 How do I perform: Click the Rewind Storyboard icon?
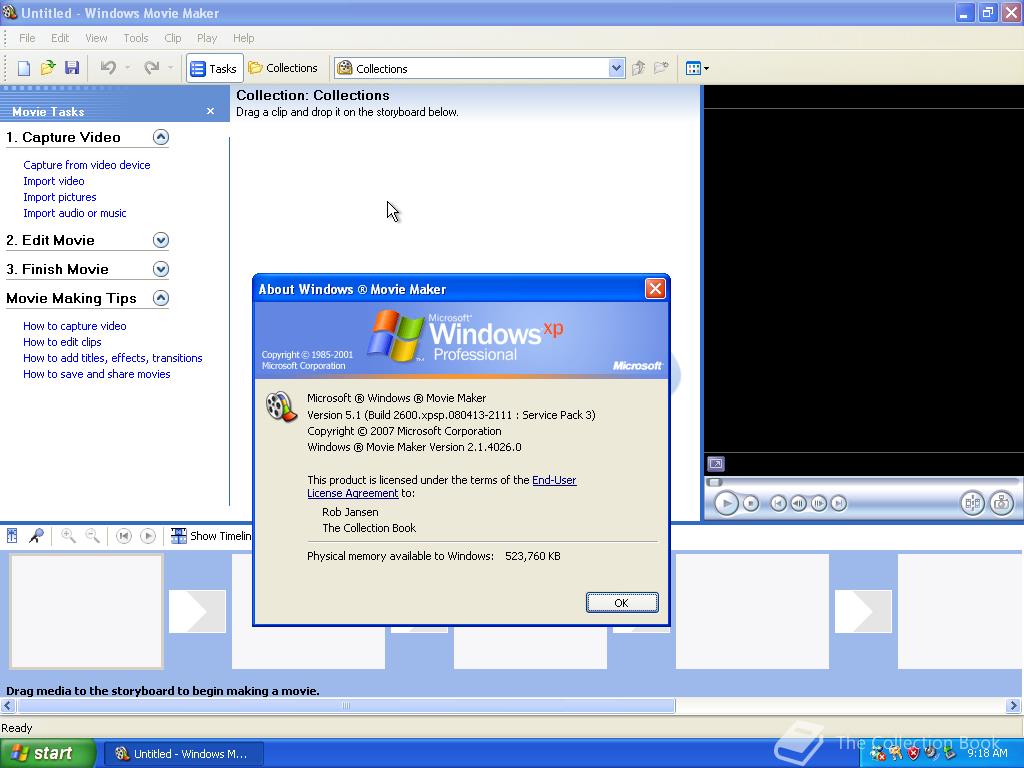123,536
